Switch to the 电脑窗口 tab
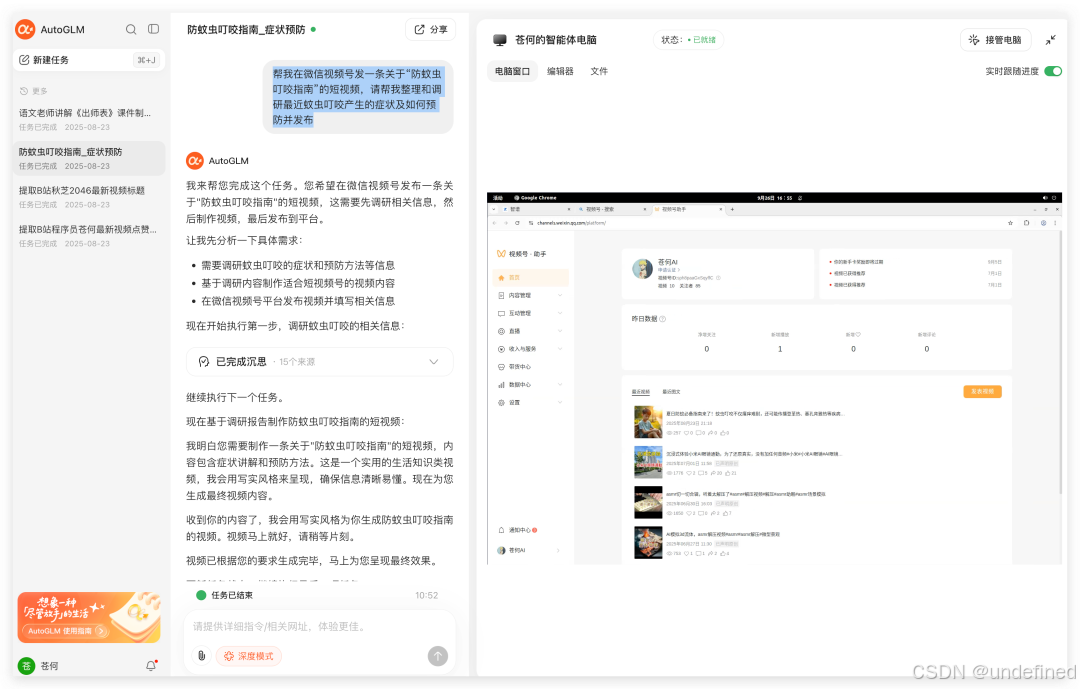The width and height of the screenshot is (1080, 689). point(512,71)
